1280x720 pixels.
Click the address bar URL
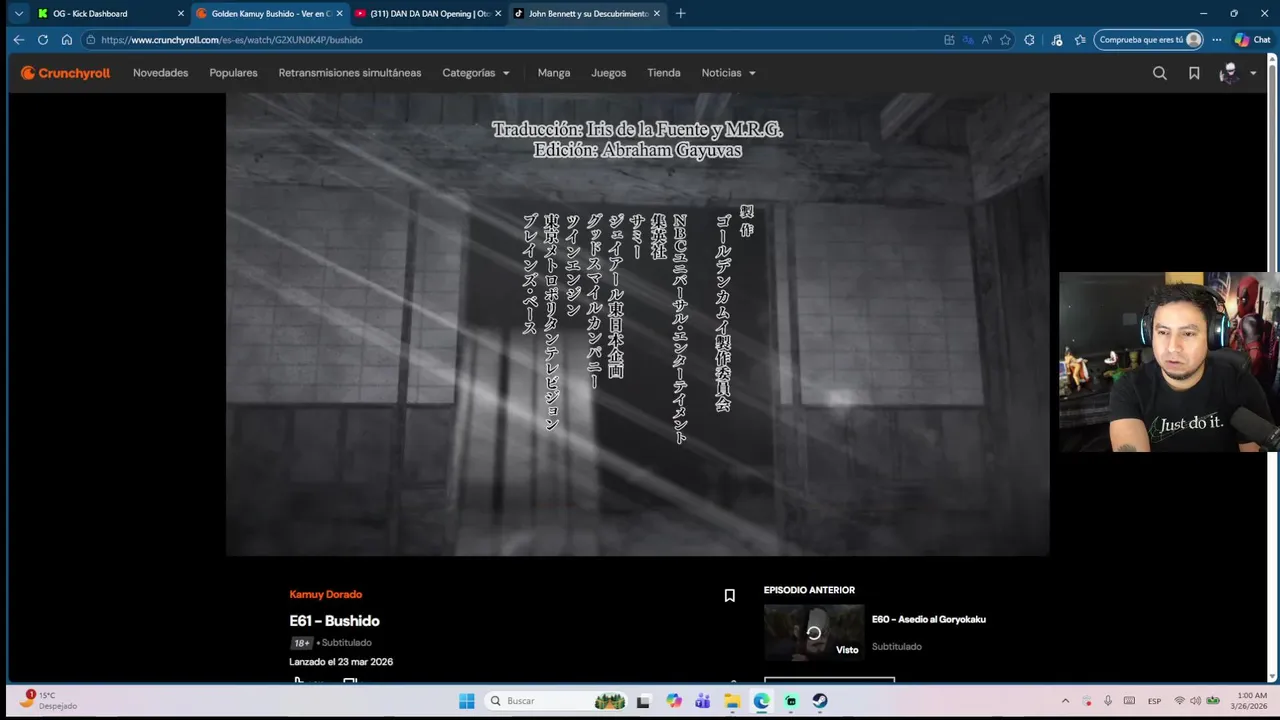point(232,40)
